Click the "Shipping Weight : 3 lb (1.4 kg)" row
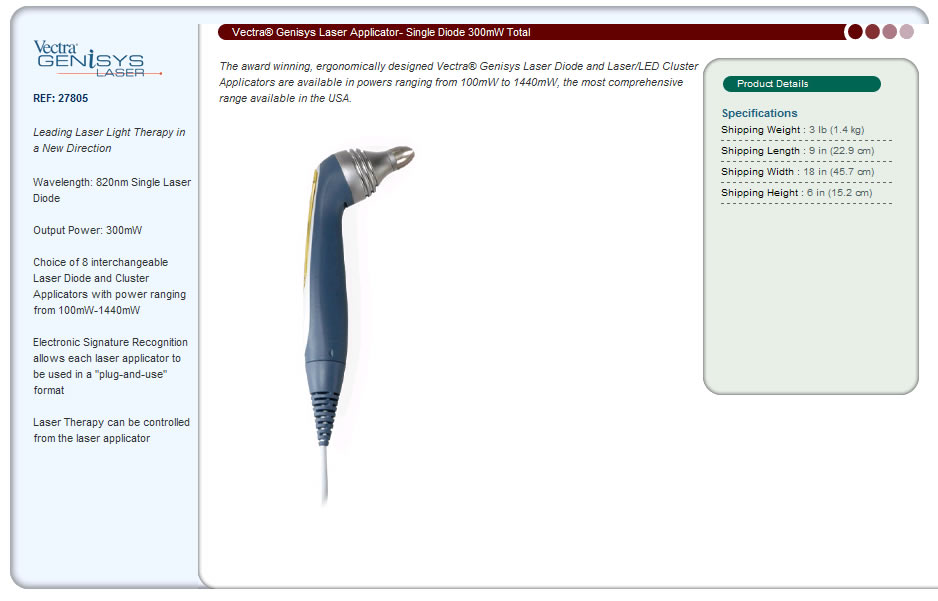Screen dimensions: 938x601 (806, 130)
